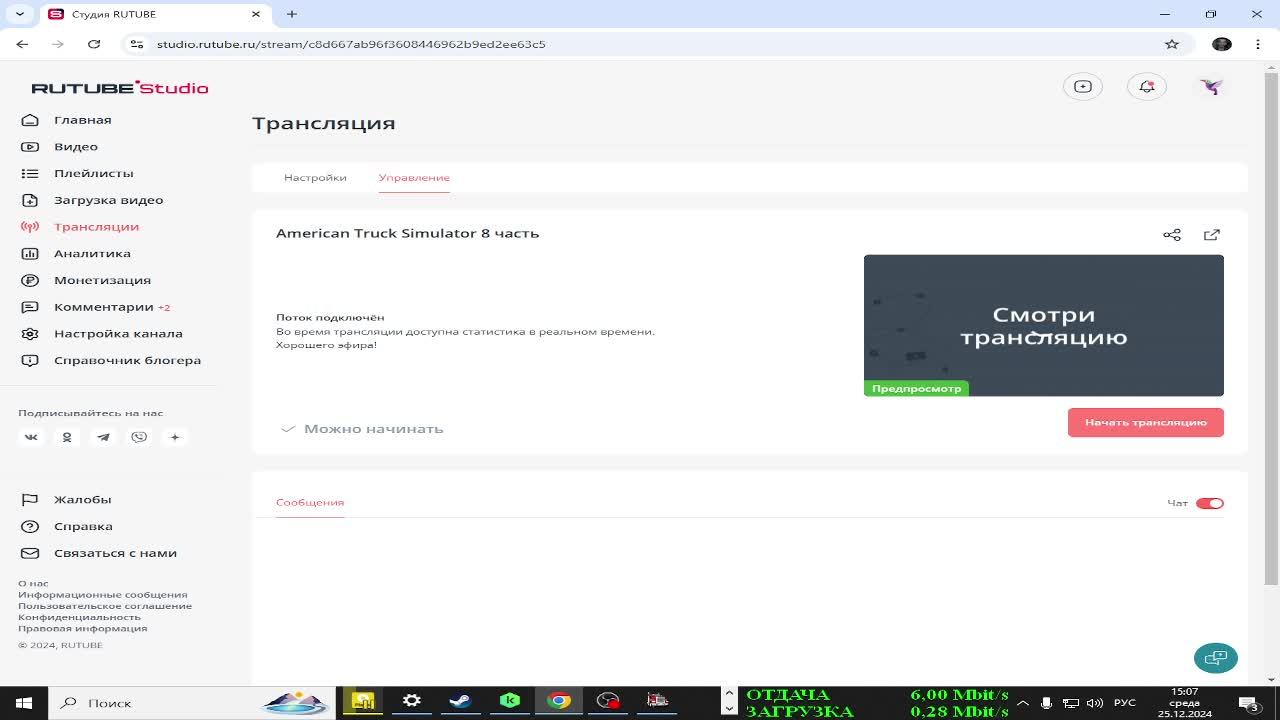The width and height of the screenshot is (1280, 720).
Task: Go back in browser history
Action: [x=22, y=44]
